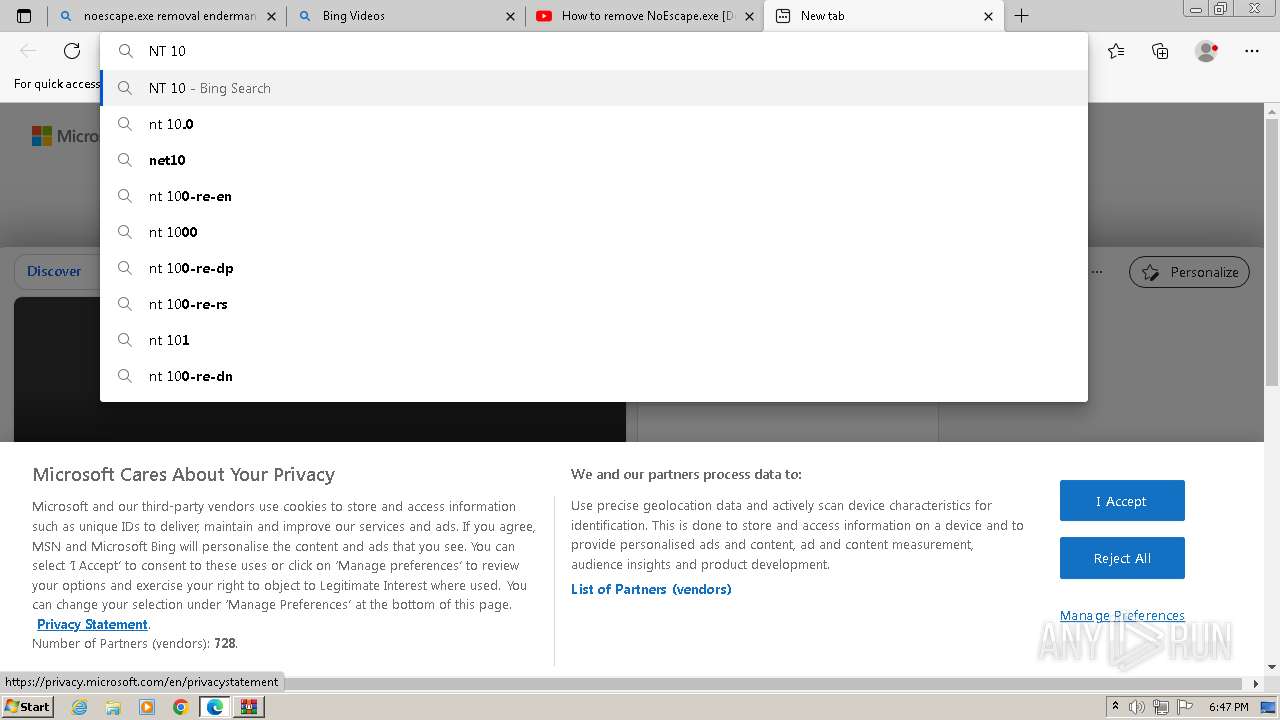The image size is (1280, 720).
Task: Click the vertical page scrollbar
Action: (x=1272, y=250)
